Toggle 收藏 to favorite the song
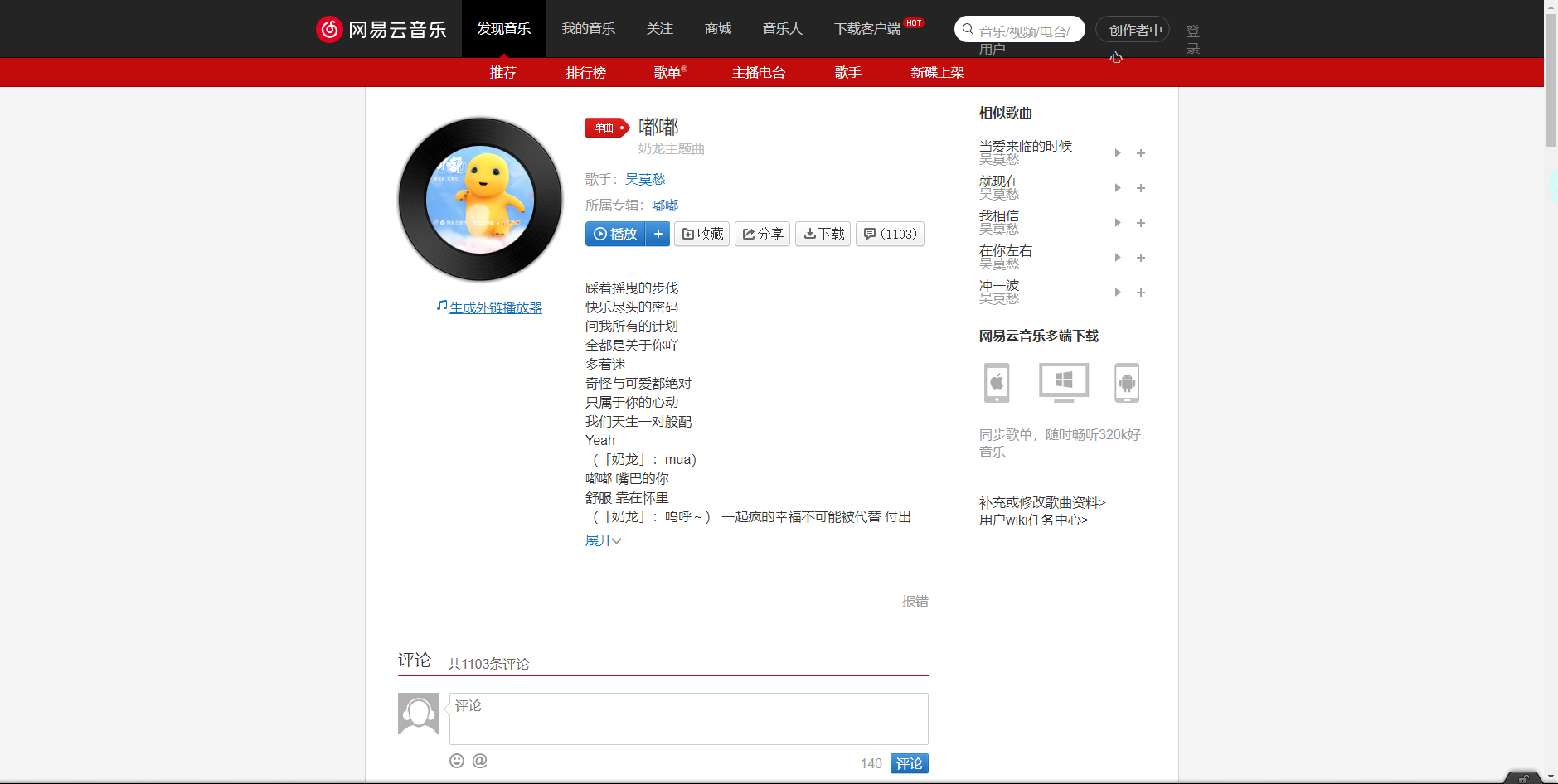This screenshot has height=784, width=1558. (x=701, y=234)
